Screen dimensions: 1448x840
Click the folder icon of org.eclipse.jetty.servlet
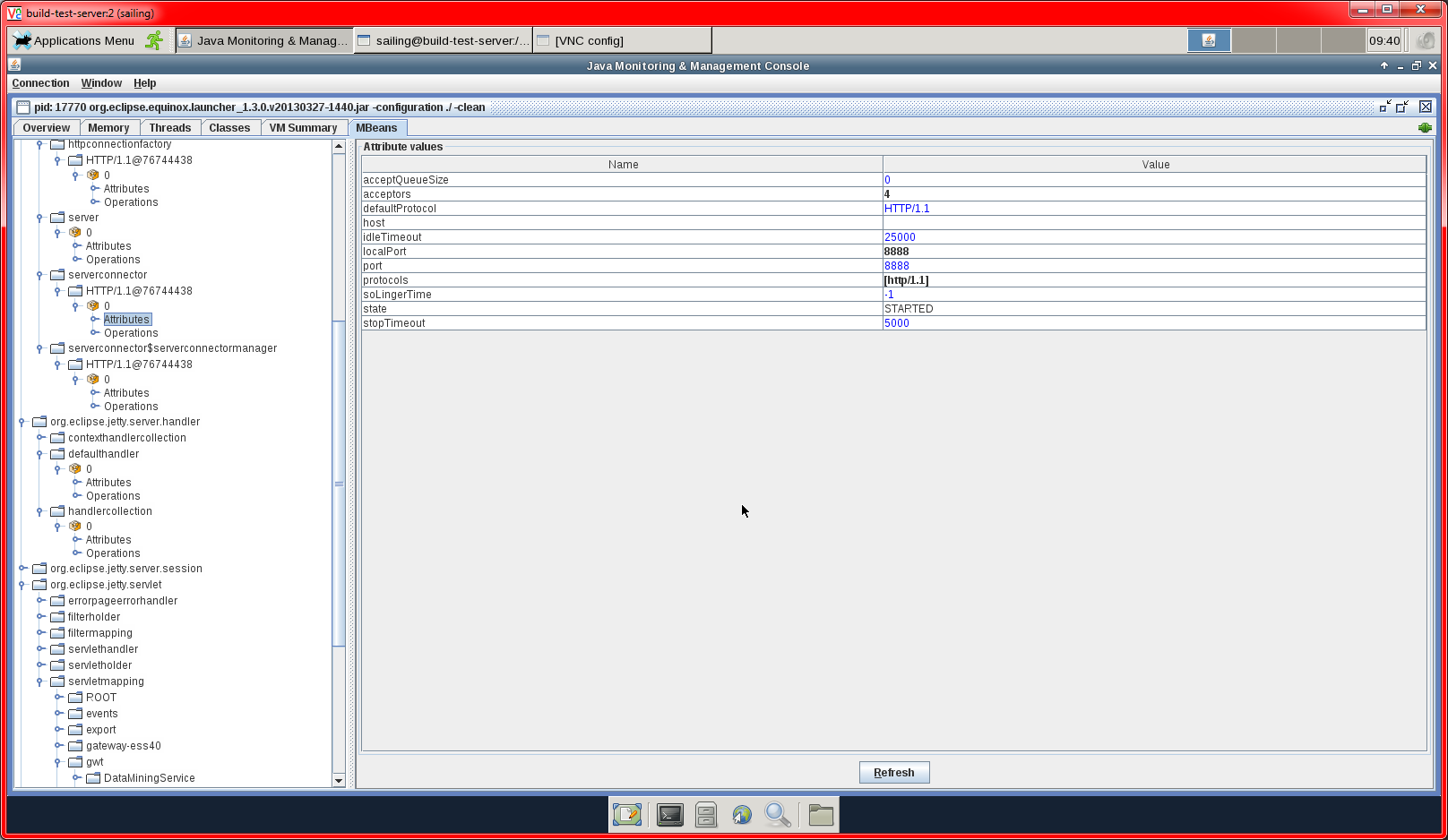click(39, 585)
